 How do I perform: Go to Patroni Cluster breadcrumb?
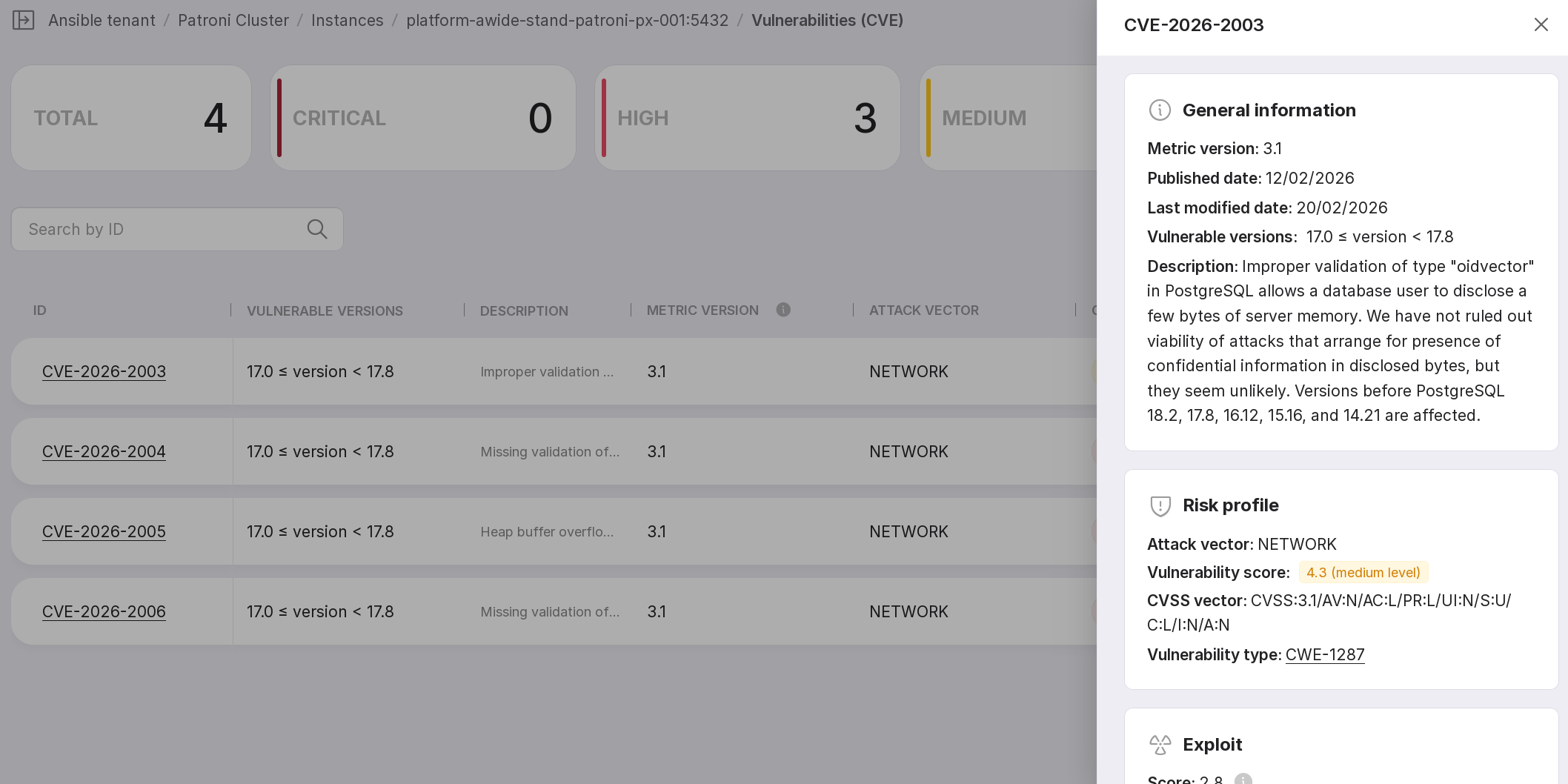[x=233, y=20]
